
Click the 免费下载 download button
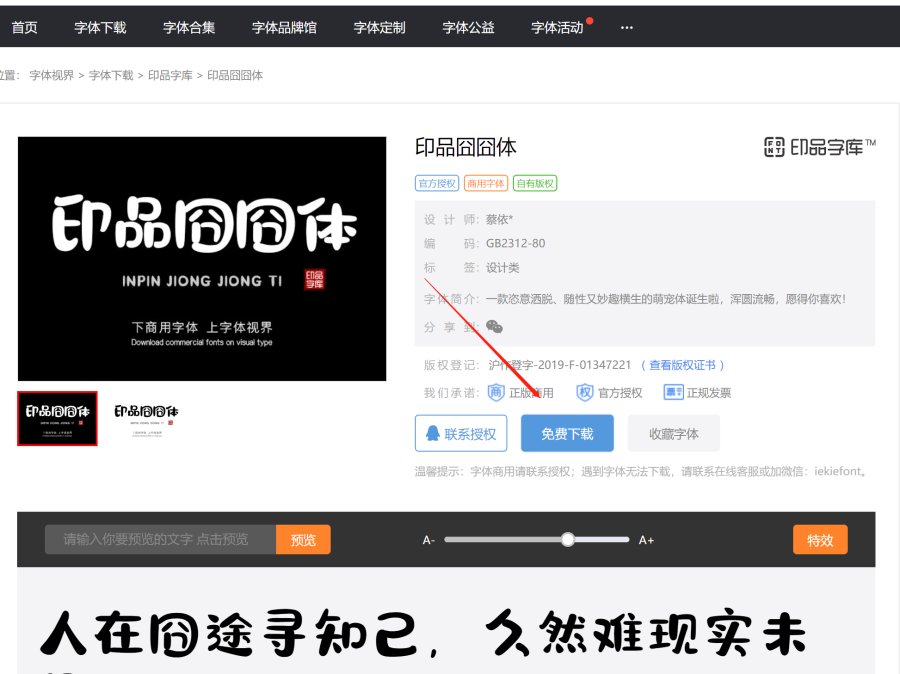[567, 434]
